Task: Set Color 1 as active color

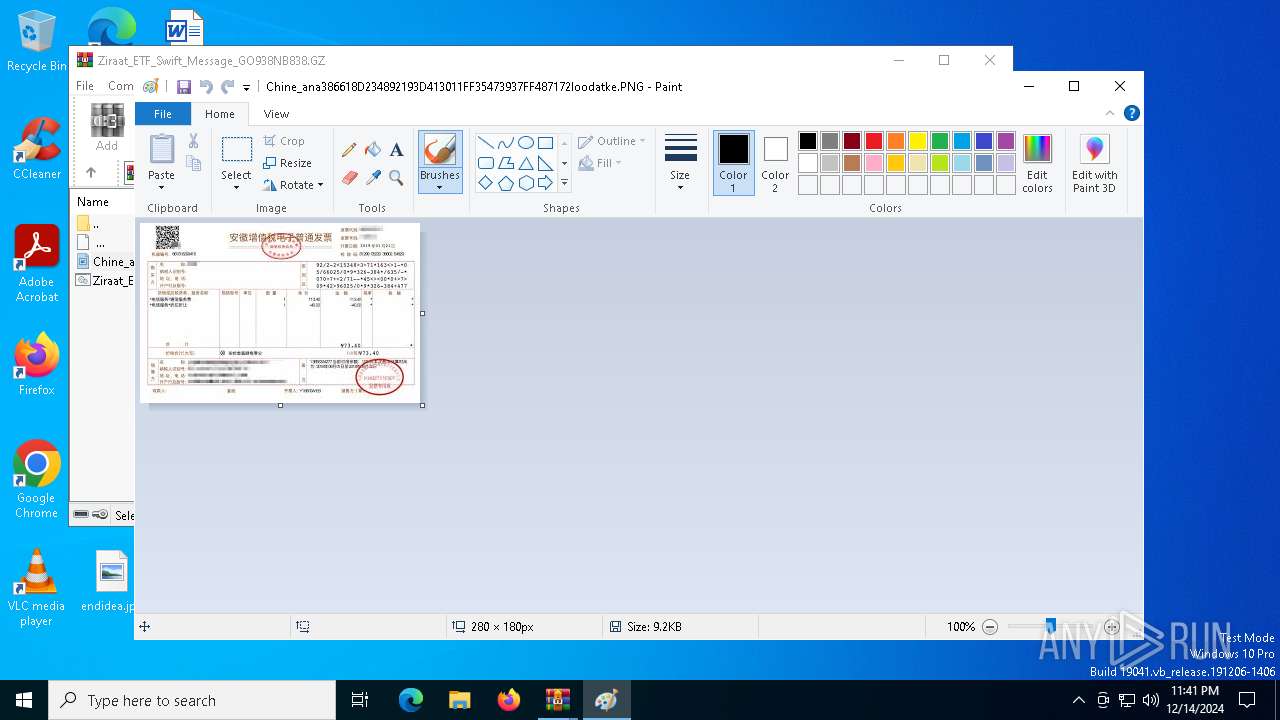Action: 733,163
